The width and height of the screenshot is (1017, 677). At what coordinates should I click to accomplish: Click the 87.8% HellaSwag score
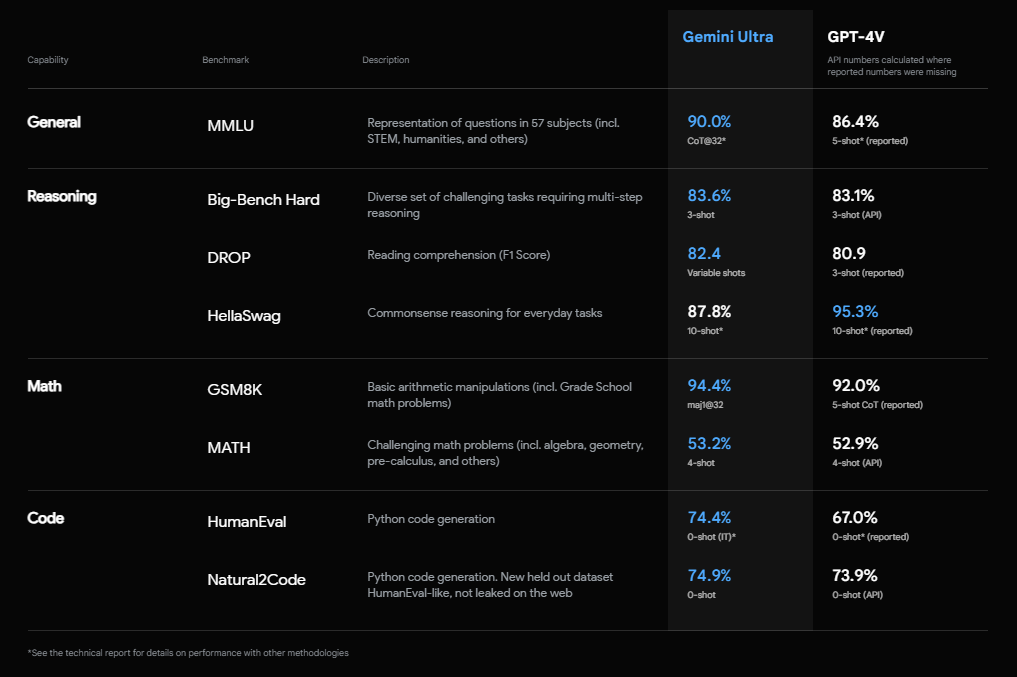pos(709,311)
